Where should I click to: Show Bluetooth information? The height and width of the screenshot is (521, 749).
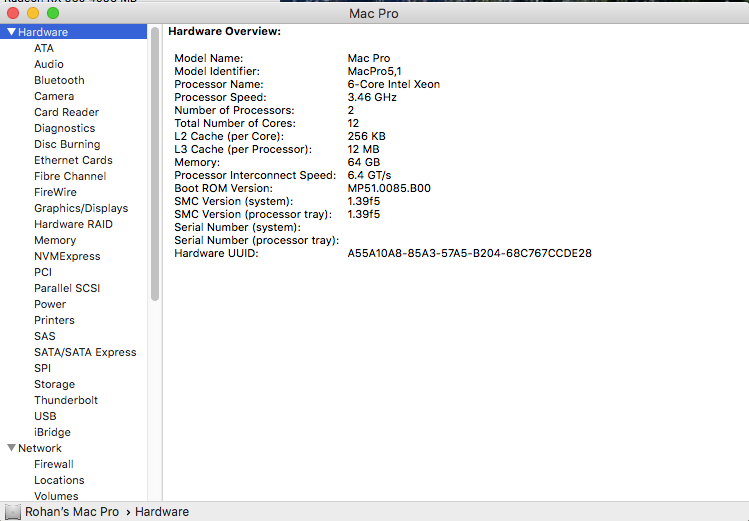[x=59, y=80]
